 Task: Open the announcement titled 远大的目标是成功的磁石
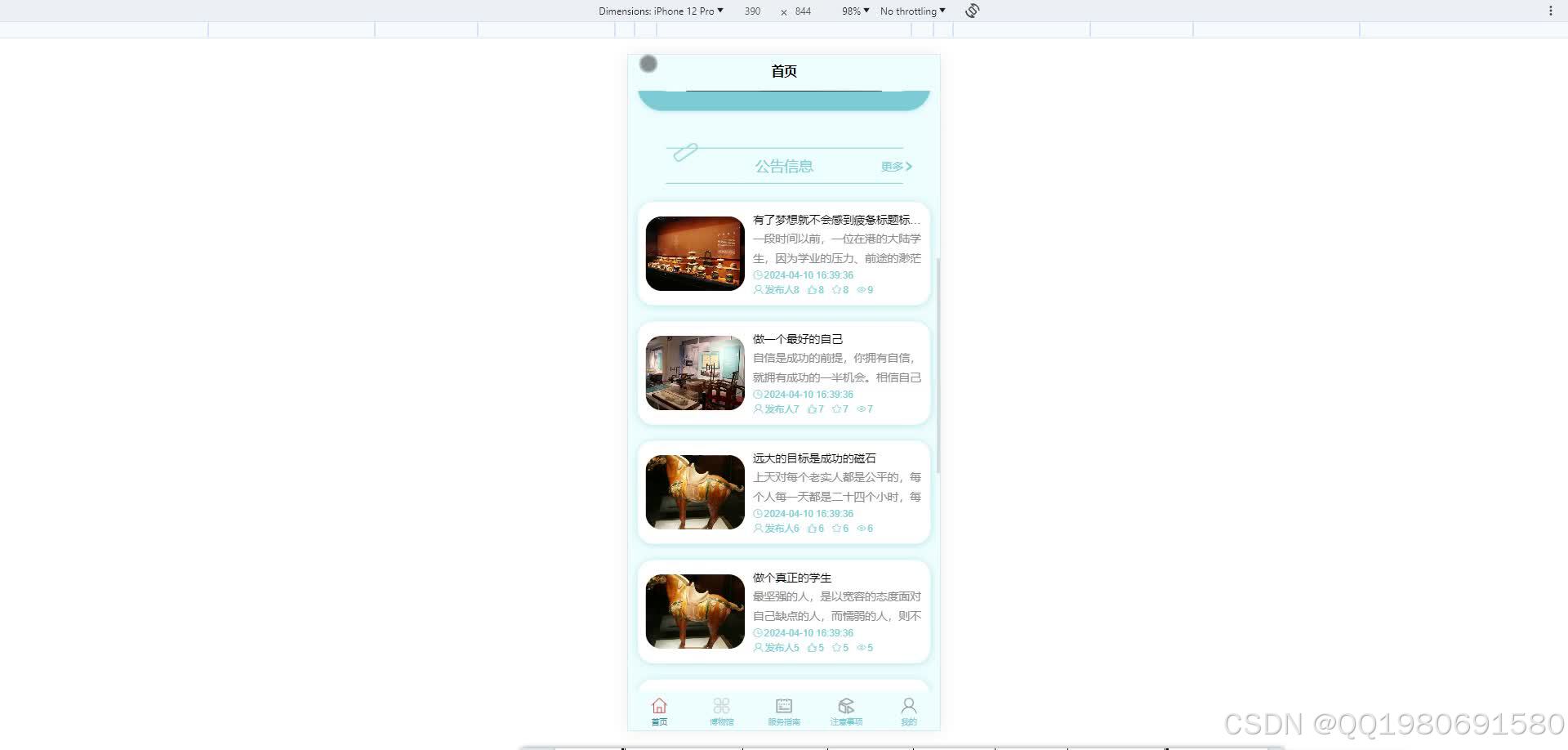813,458
